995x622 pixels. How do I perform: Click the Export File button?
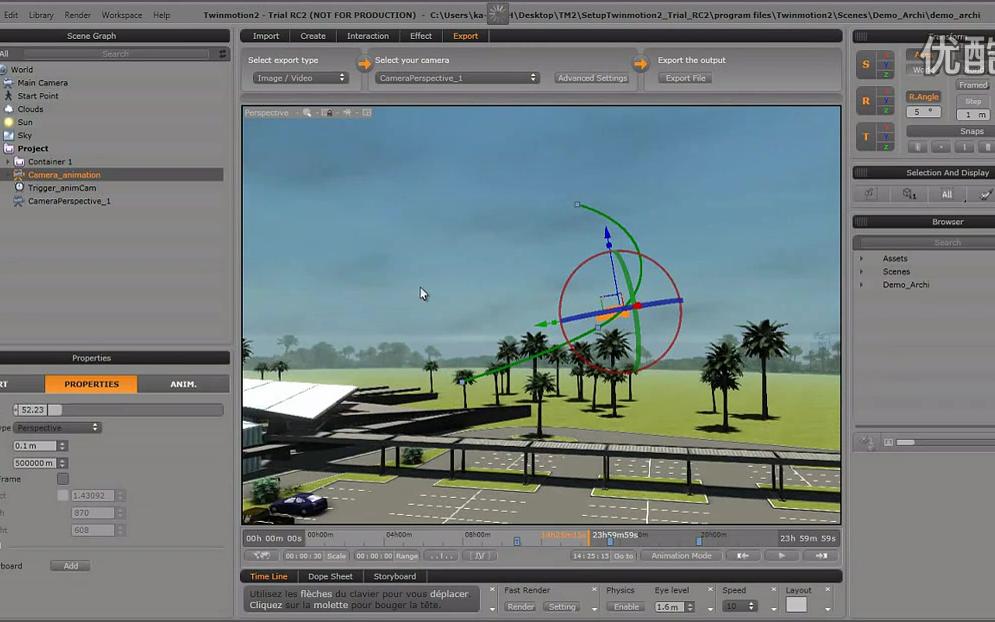coord(685,78)
